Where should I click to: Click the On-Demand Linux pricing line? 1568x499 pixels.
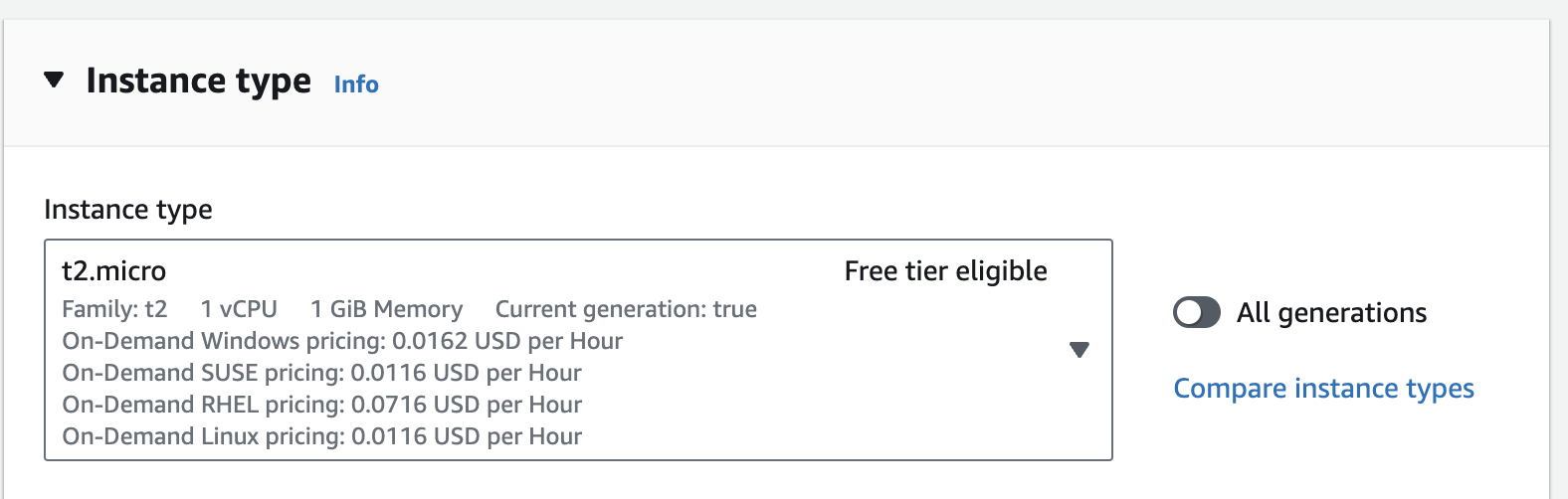pos(321,437)
